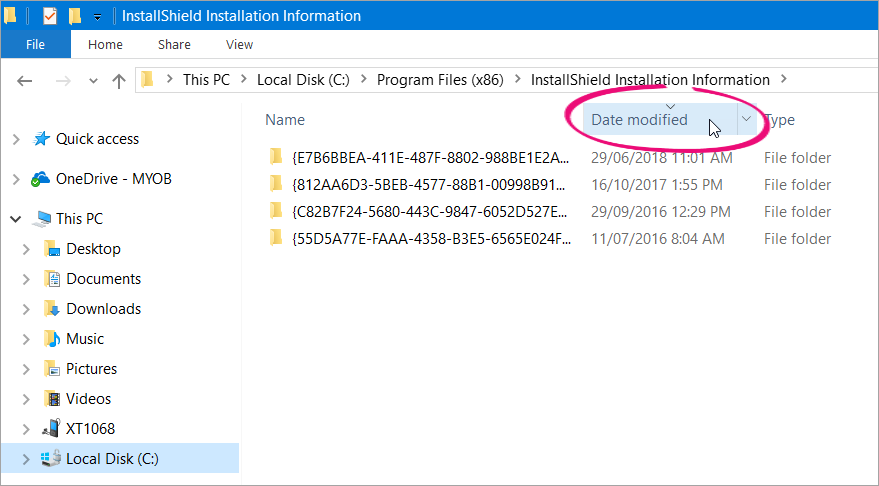879x486 pixels.
Task: Click the Videos folder icon
Action: click(53, 399)
